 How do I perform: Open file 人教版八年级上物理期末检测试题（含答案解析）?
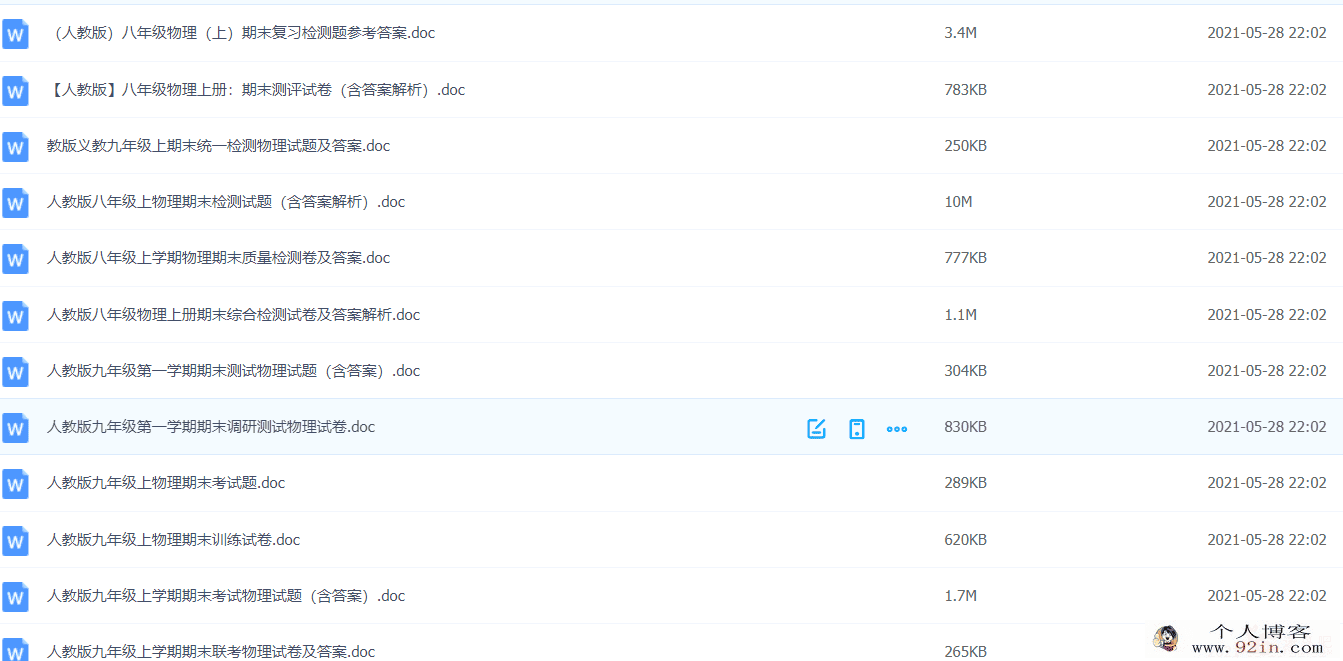click(226, 201)
